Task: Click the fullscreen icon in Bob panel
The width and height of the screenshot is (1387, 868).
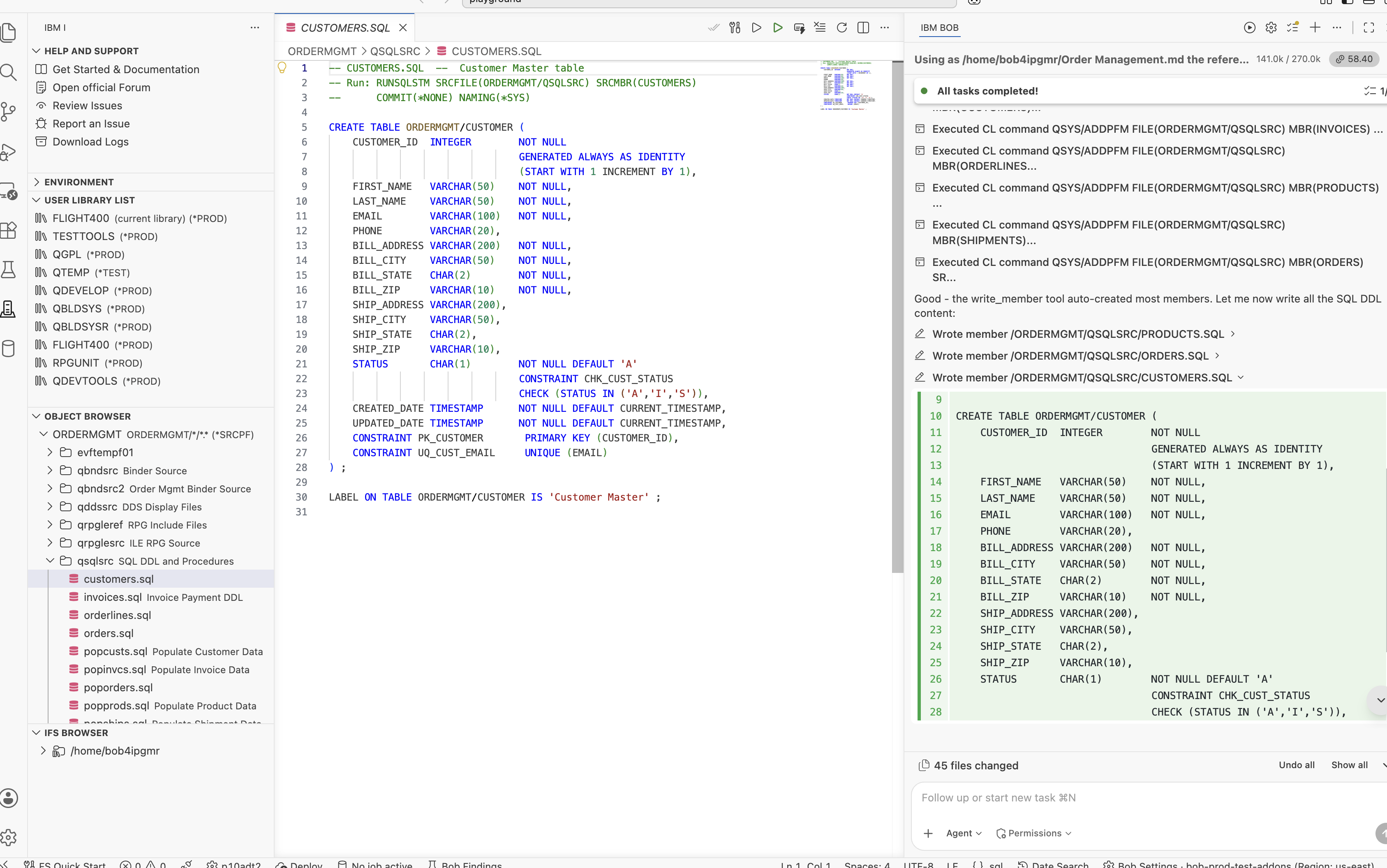Action: [1369, 28]
